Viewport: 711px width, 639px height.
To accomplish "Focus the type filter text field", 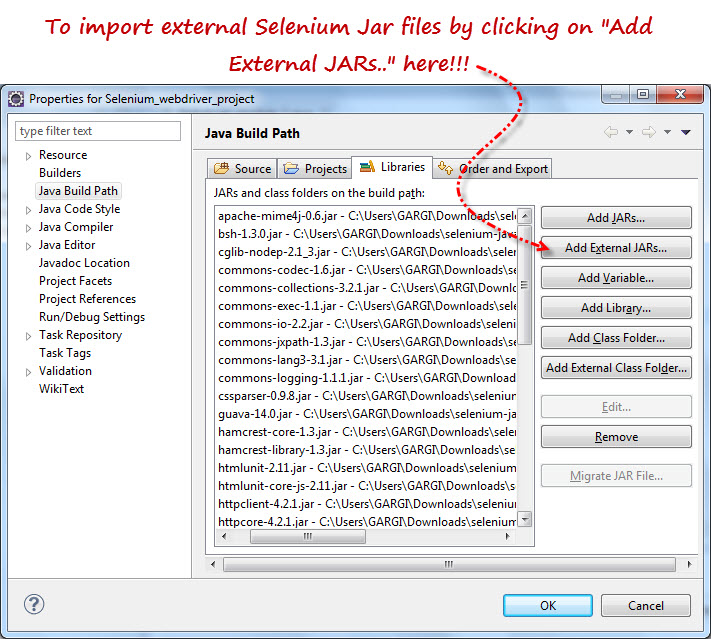I will (98, 131).
